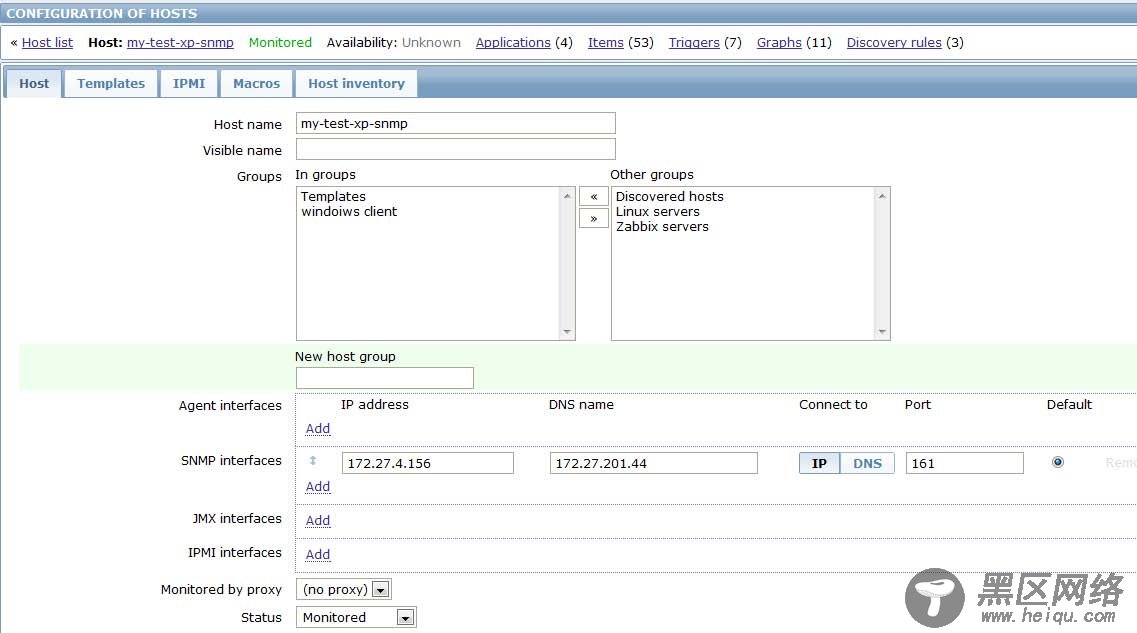Open the Discovery rules link
The image size is (1137, 633).
click(x=894, y=43)
